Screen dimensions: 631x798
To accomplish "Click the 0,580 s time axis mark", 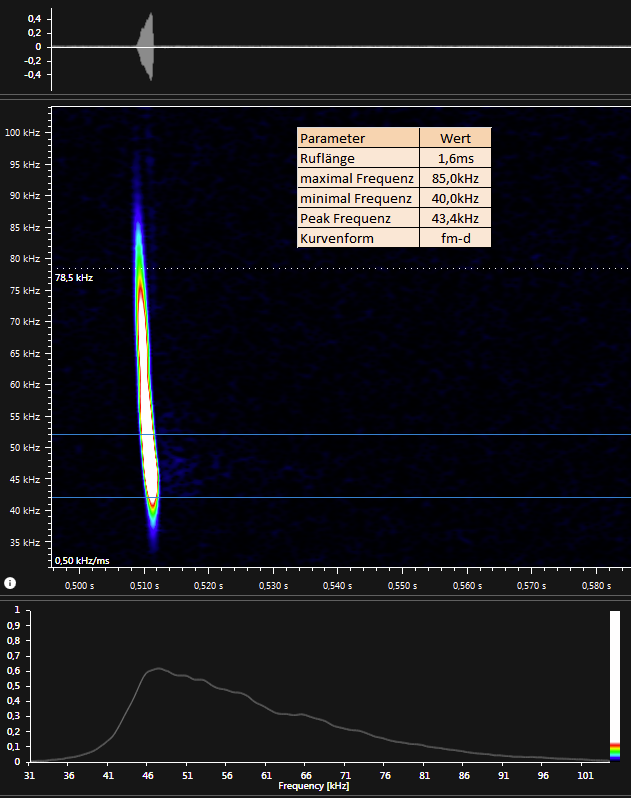I will click(x=595, y=584).
